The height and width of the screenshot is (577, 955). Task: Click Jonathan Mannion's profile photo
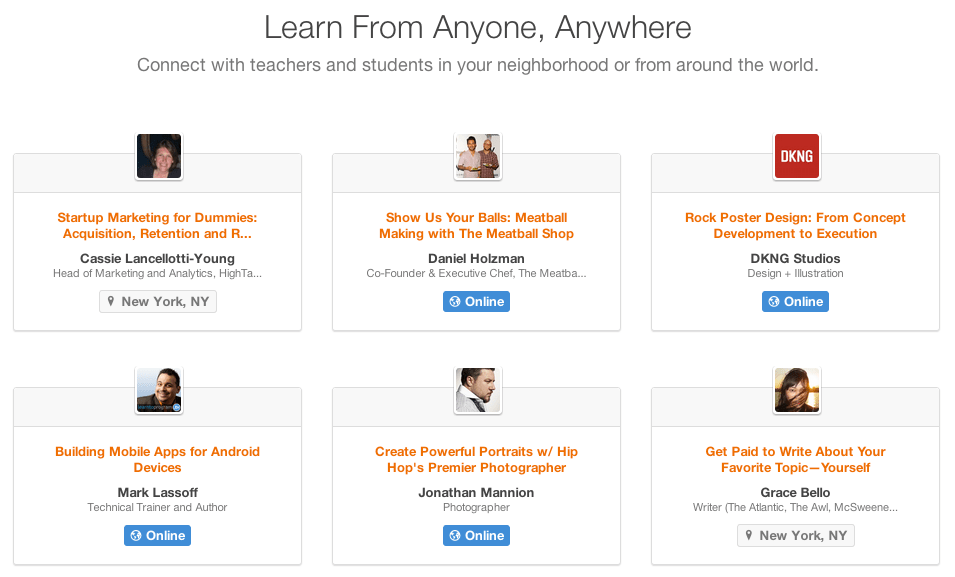tap(477, 390)
